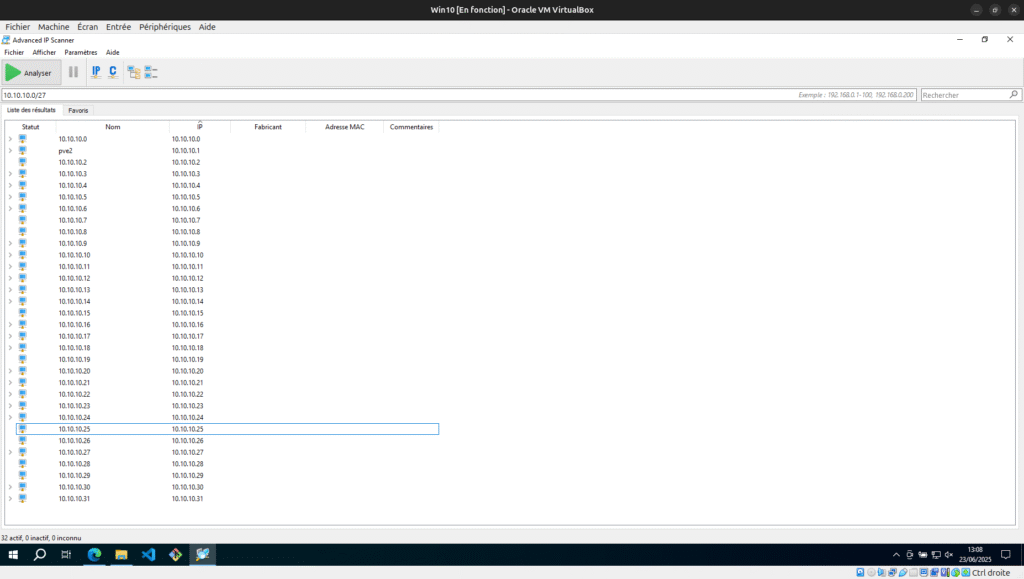Expand the 10.10.10.20 device entry
Screen dimensions: 1024x579
point(10,371)
